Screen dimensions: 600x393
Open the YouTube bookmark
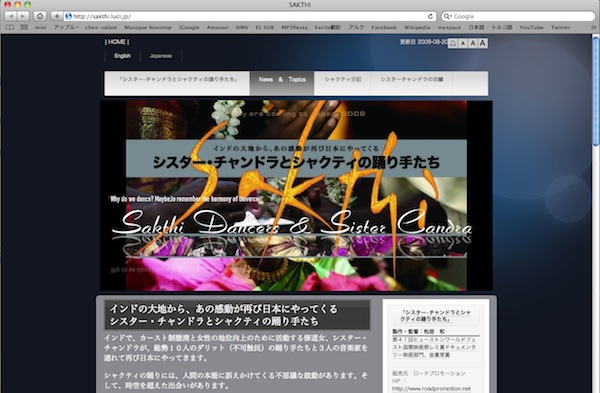coord(531,28)
